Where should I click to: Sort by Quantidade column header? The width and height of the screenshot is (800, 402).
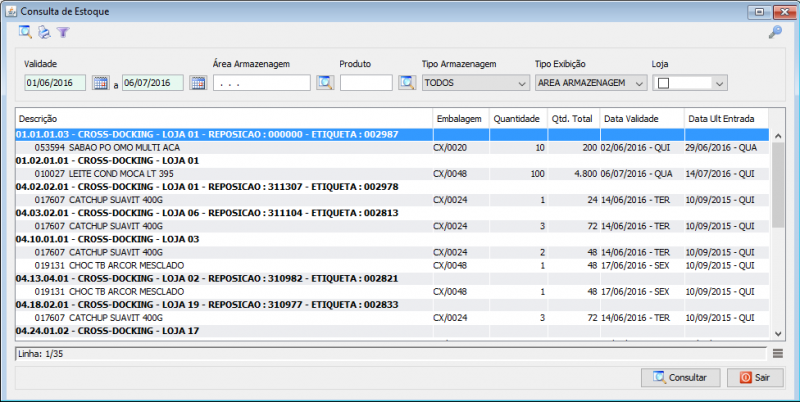click(518, 119)
